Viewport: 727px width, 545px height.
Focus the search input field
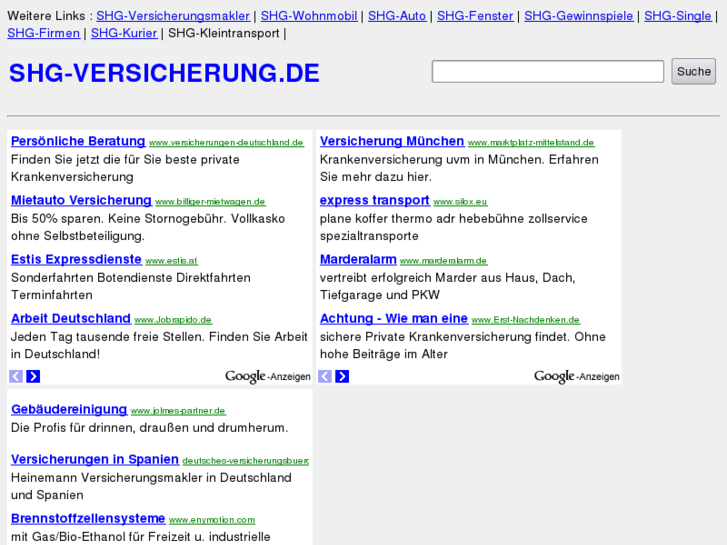coord(548,71)
